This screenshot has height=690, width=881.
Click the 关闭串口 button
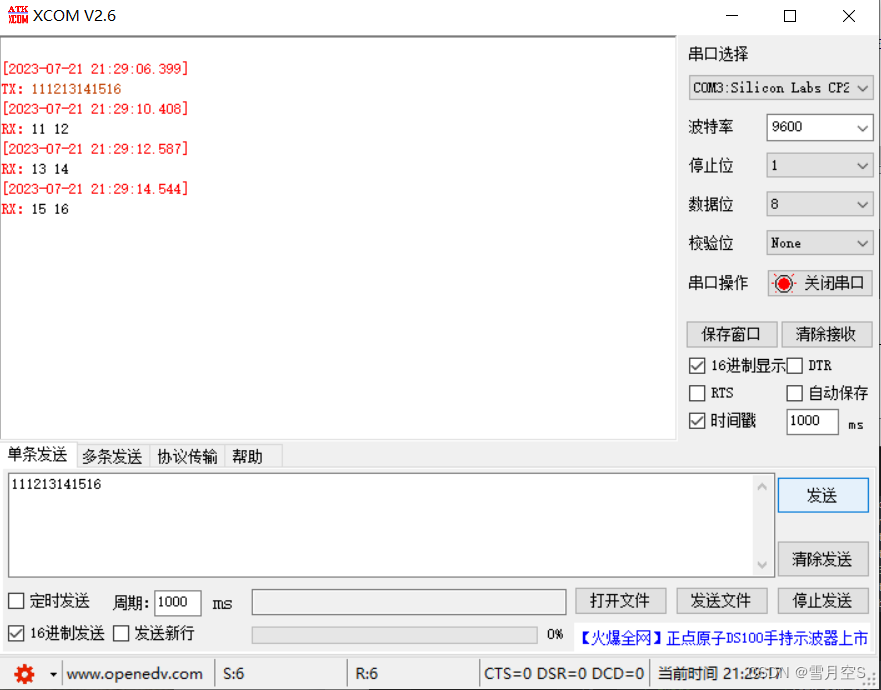pyautogui.click(x=820, y=283)
